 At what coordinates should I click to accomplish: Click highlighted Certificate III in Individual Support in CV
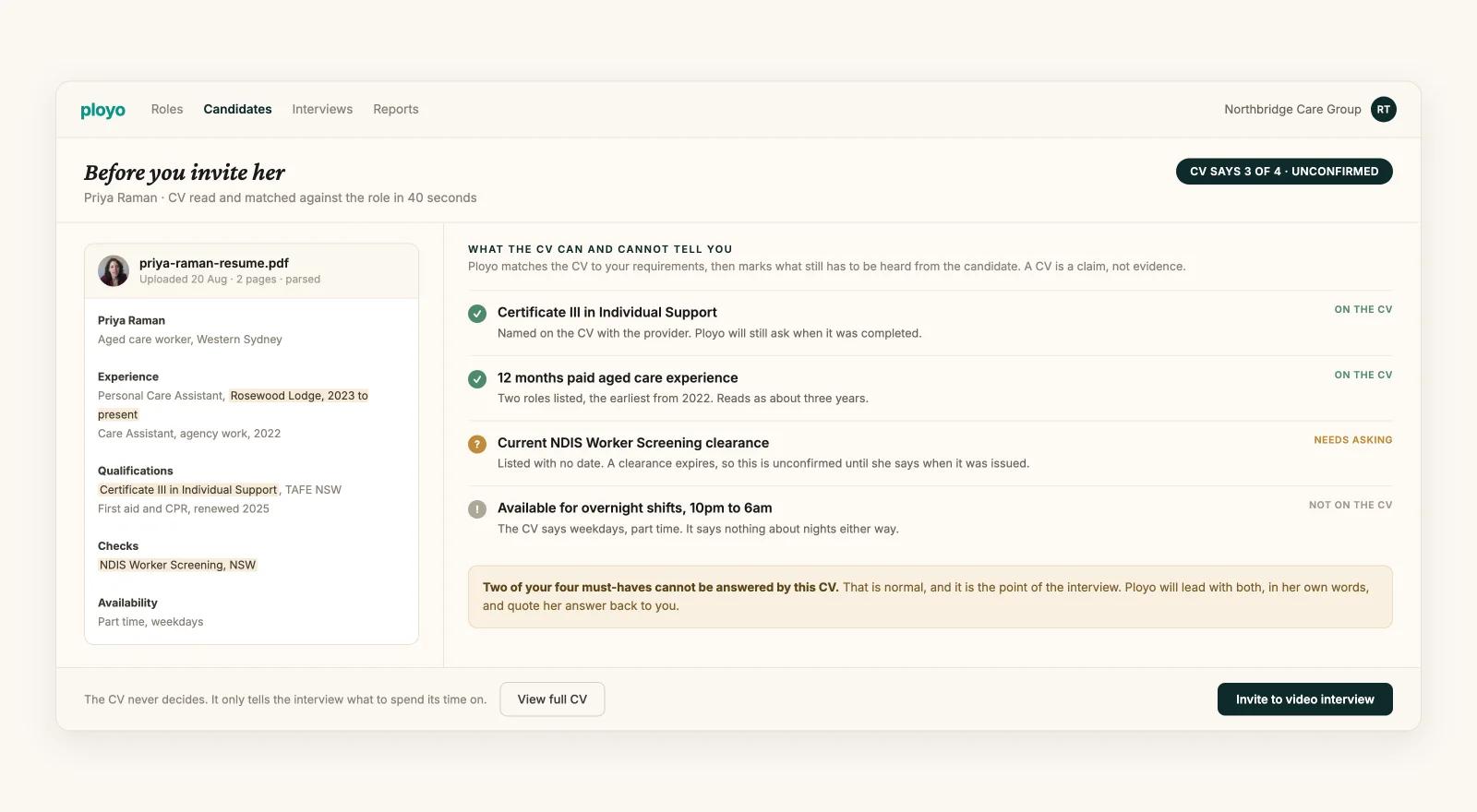188,490
